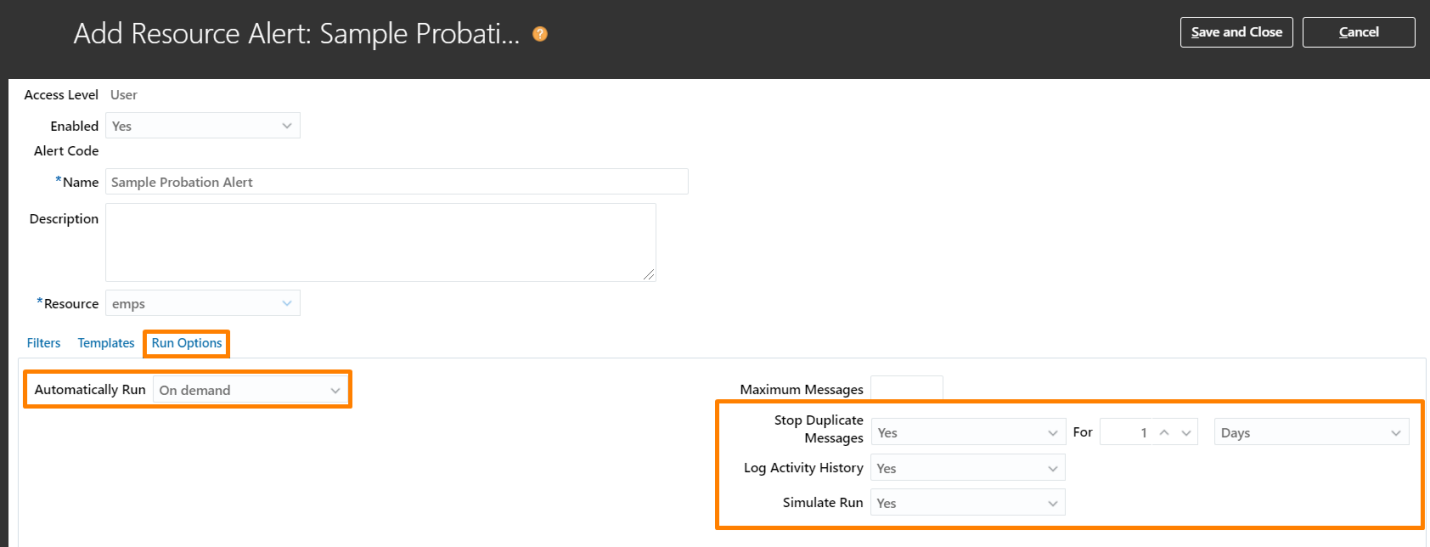Open the Days unit dropdown
The height and width of the screenshot is (547, 1430).
point(1312,433)
